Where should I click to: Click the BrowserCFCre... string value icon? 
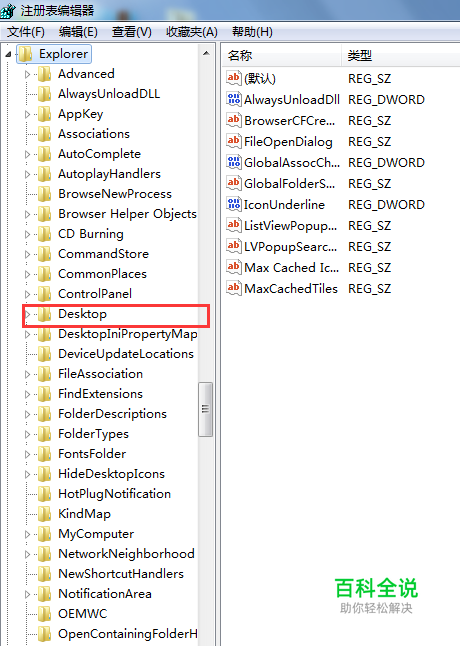(234, 120)
